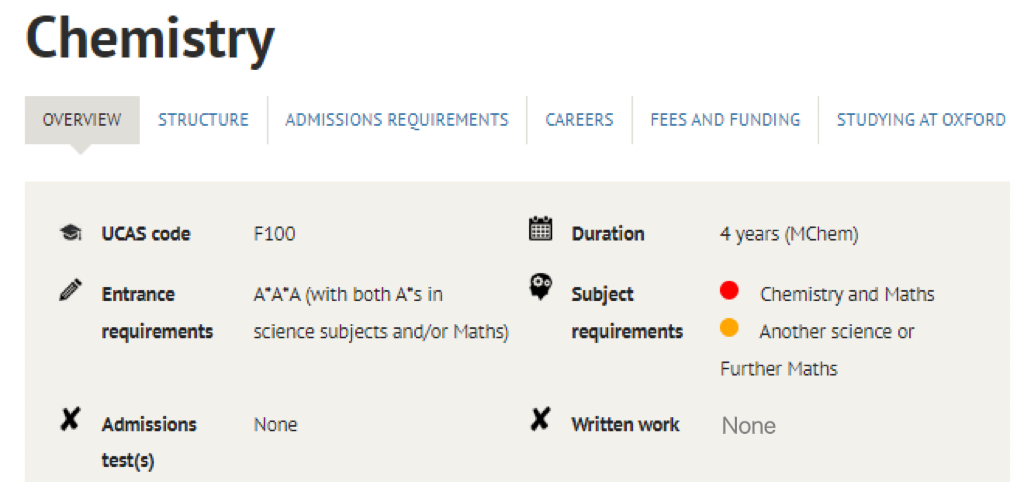
Task: Click the F100 UCAS code value
Action: [x=274, y=234]
